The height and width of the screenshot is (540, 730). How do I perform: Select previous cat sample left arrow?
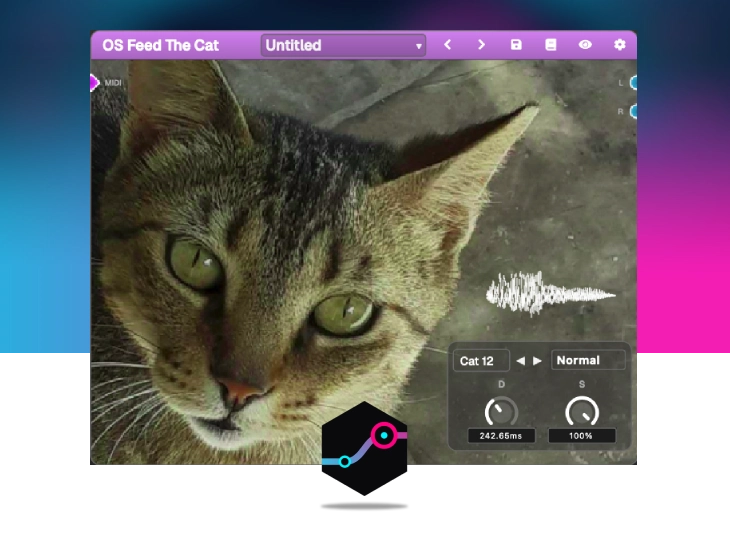click(x=520, y=361)
